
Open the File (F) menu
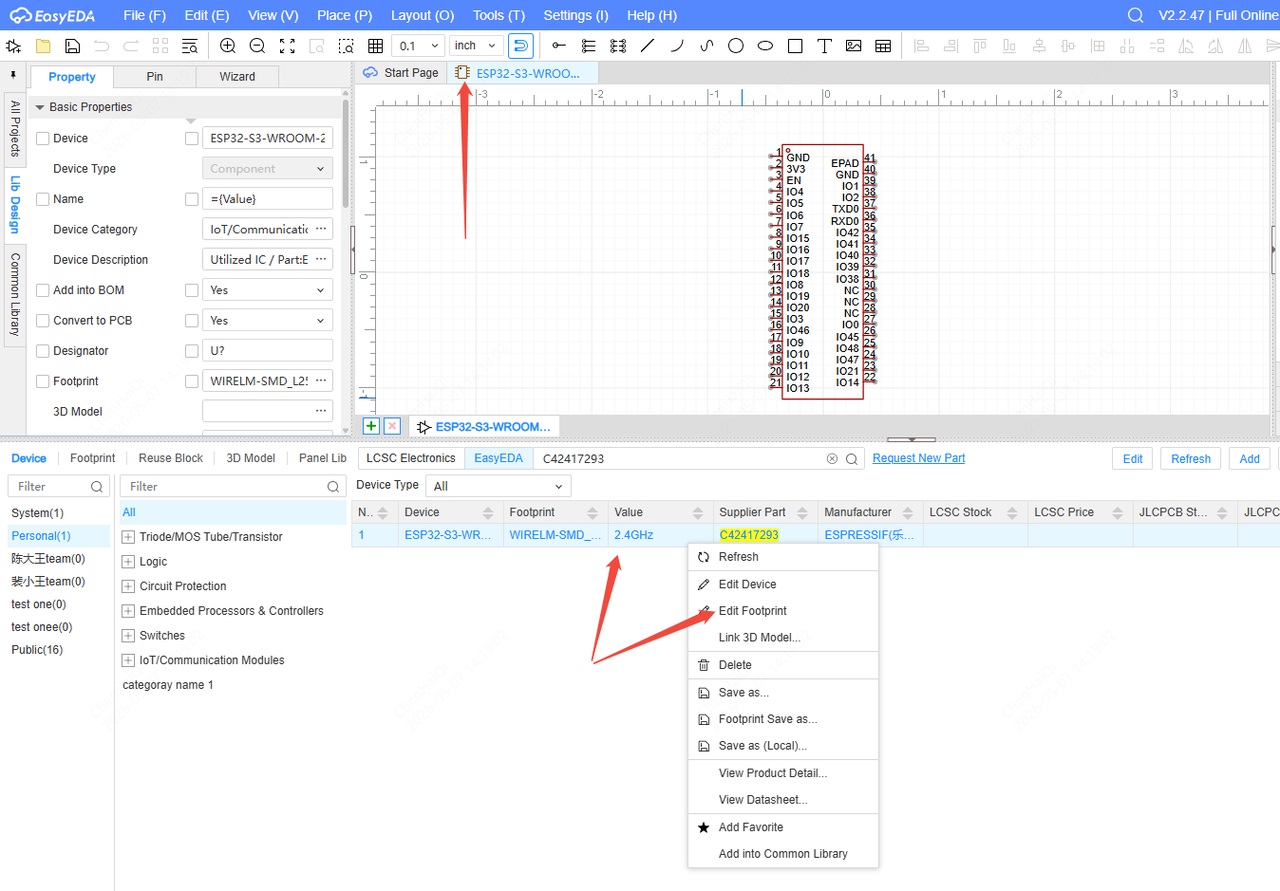[x=145, y=15]
